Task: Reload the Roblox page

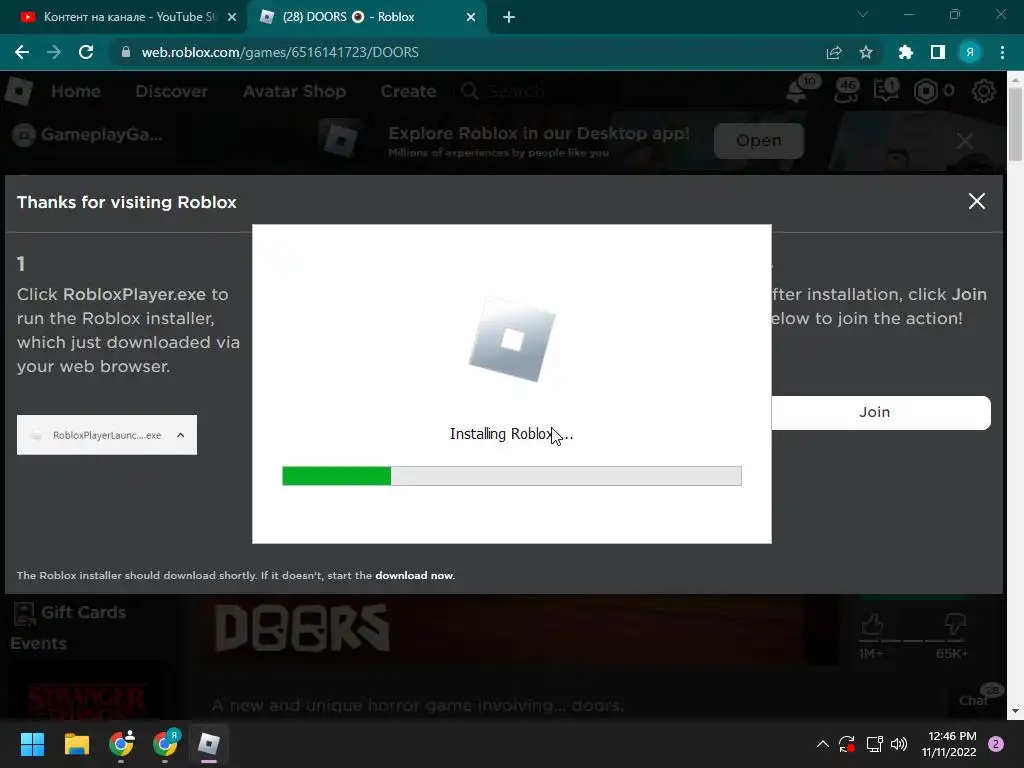Action: pos(86,52)
